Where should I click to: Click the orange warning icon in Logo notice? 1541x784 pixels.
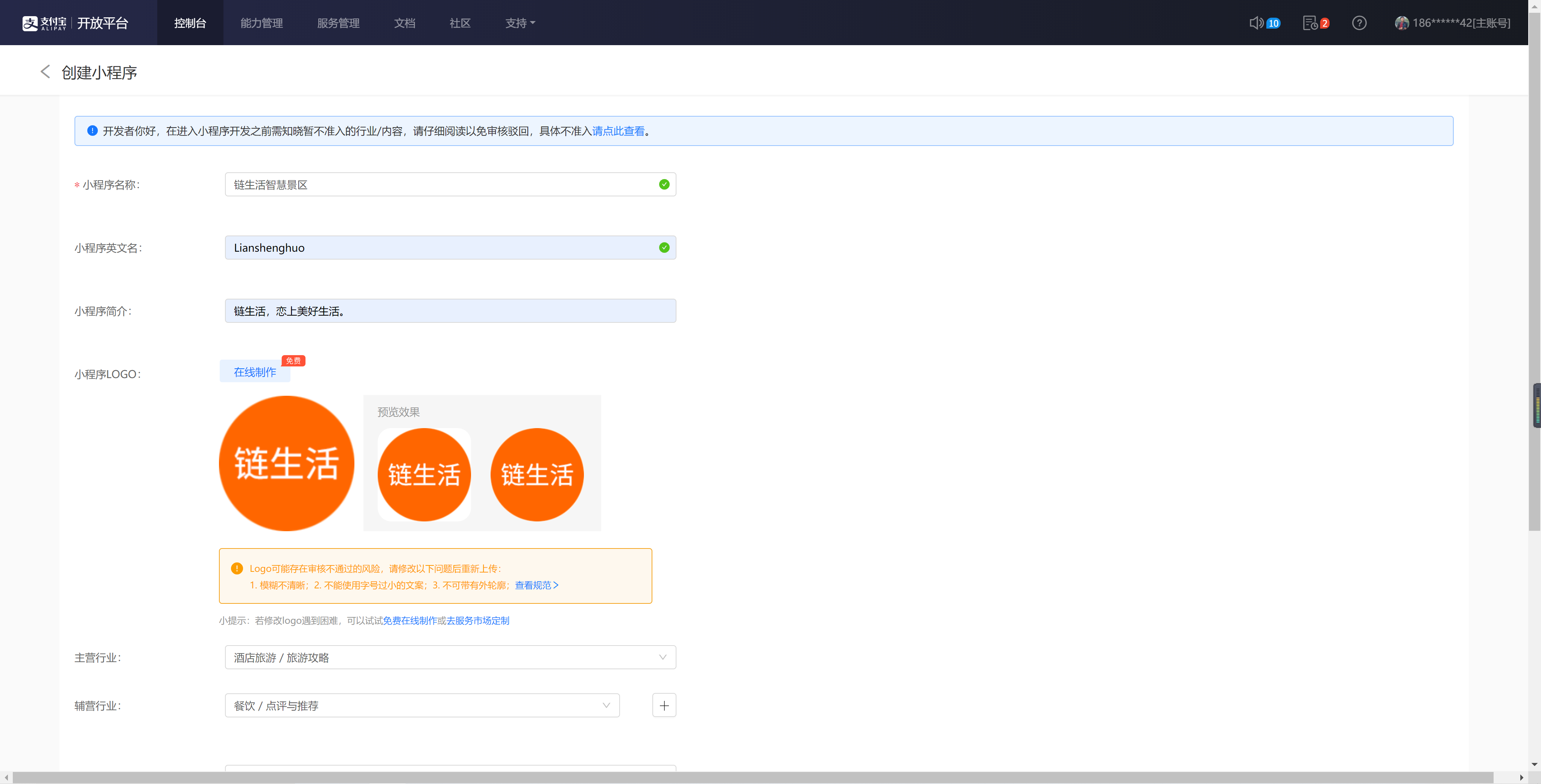237,568
